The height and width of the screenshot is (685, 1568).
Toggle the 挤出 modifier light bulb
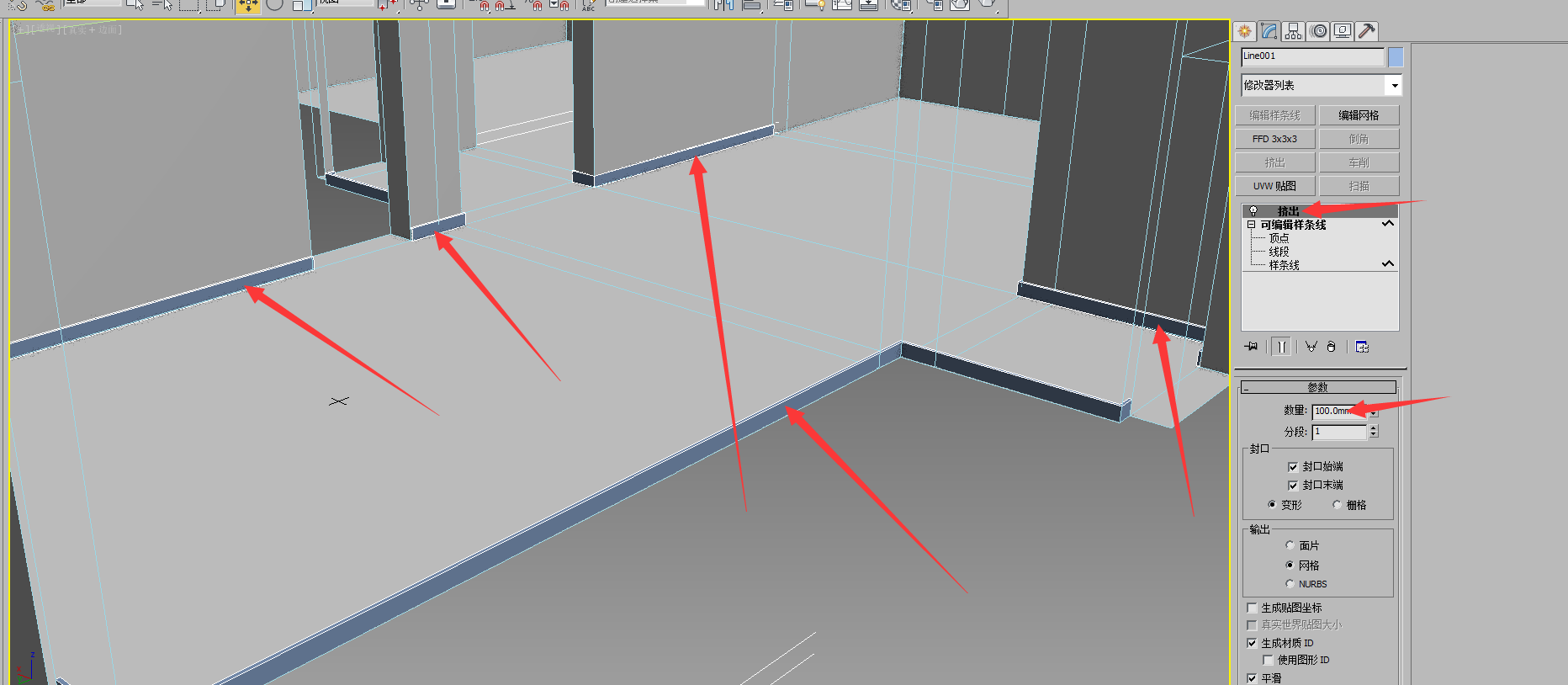(1253, 210)
